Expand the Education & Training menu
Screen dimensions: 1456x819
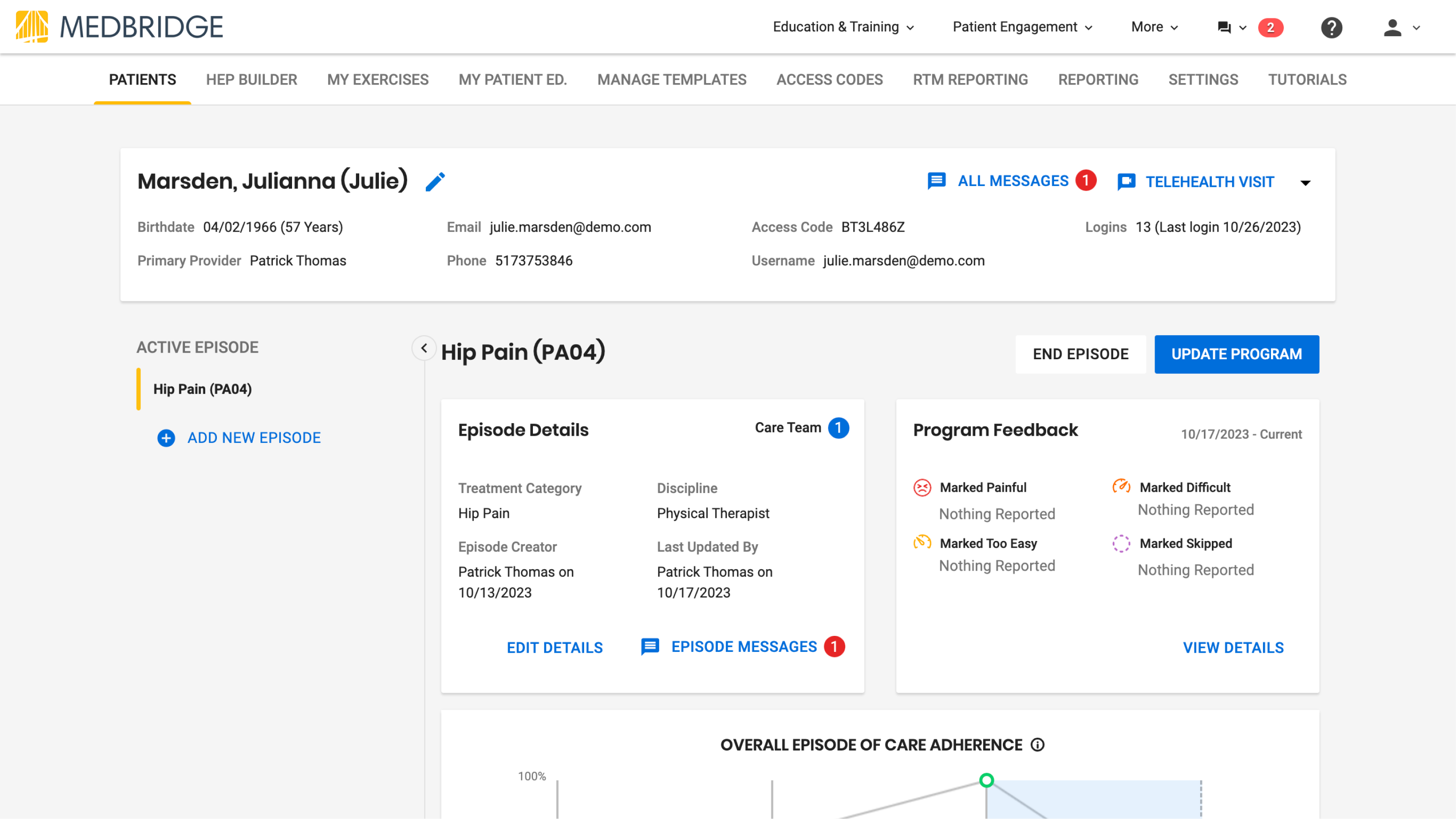(x=843, y=27)
